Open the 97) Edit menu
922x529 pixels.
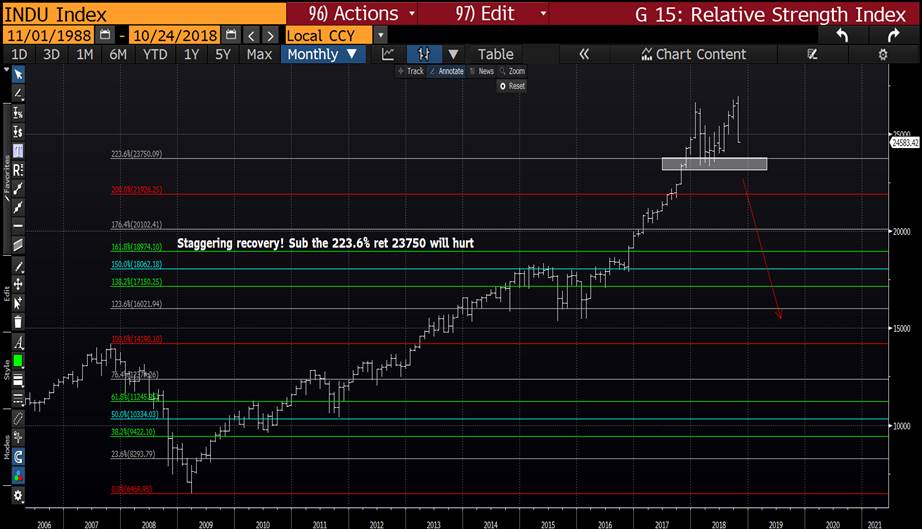500,14
